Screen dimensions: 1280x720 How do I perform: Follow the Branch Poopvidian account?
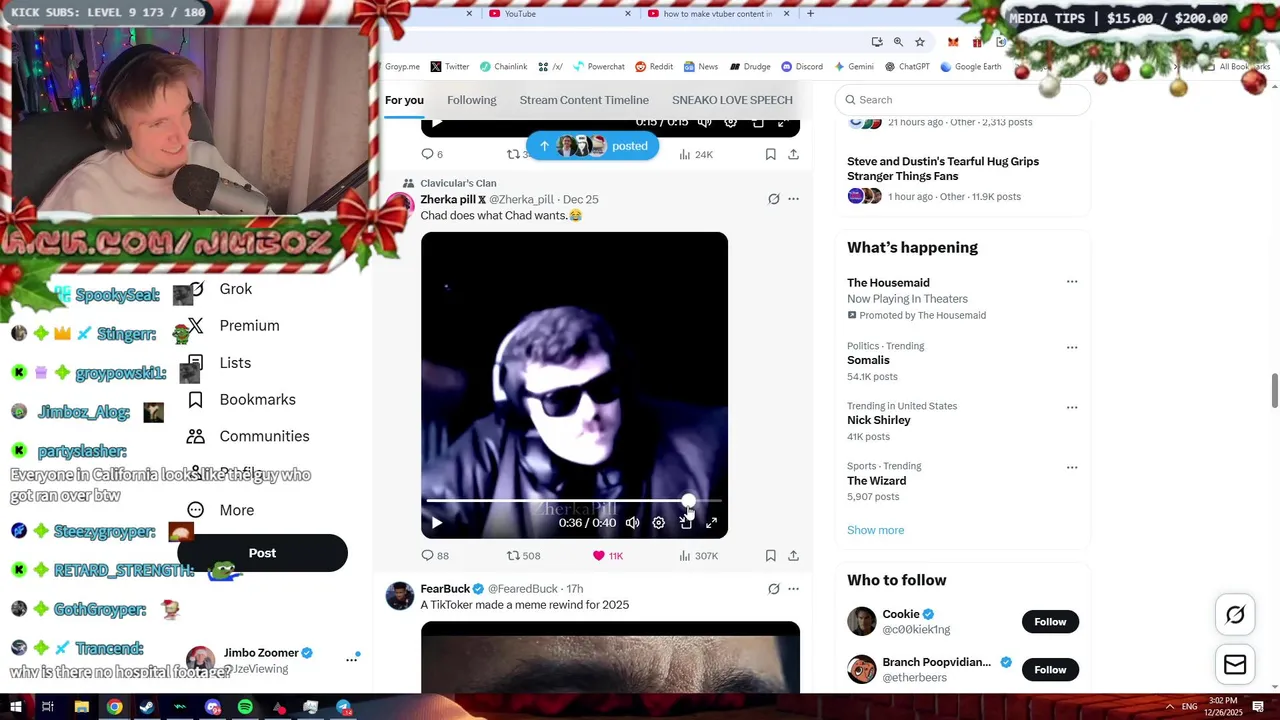(1050, 670)
